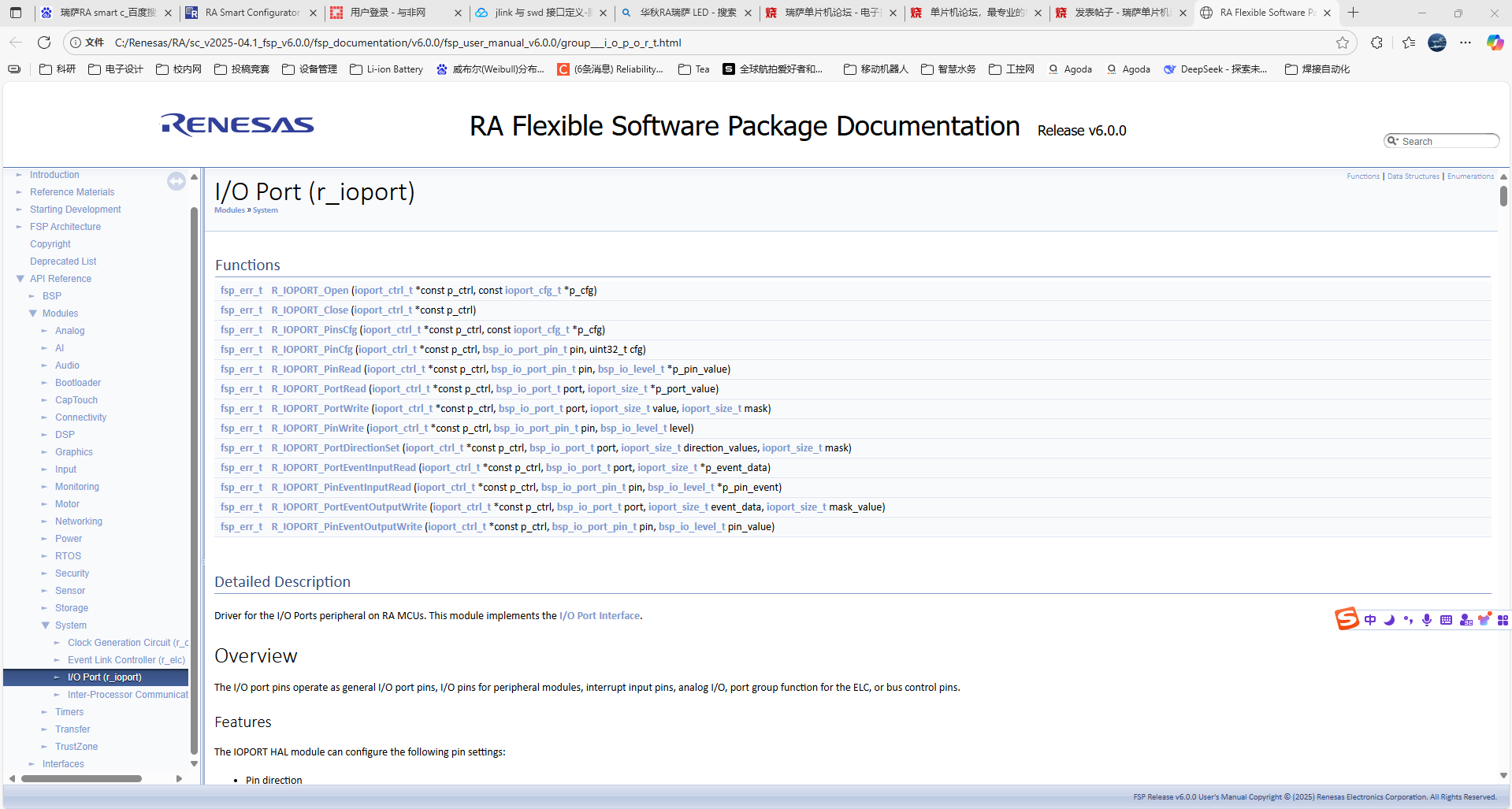The width and height of the screenshot is (1512, 809).
Task: Open the Li-ion Battery bookmarks folder
Action: (386, 69)
